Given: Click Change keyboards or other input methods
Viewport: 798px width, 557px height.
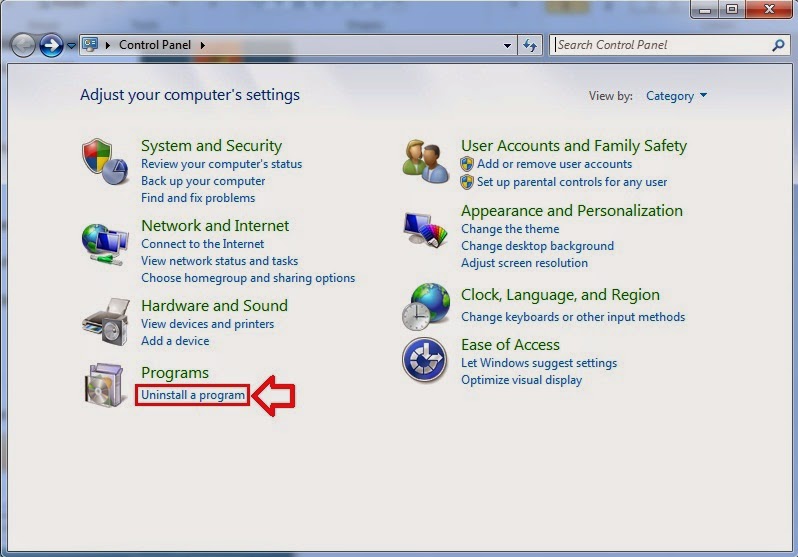Looking at the screenshot, I should click(x=573, y=317).
